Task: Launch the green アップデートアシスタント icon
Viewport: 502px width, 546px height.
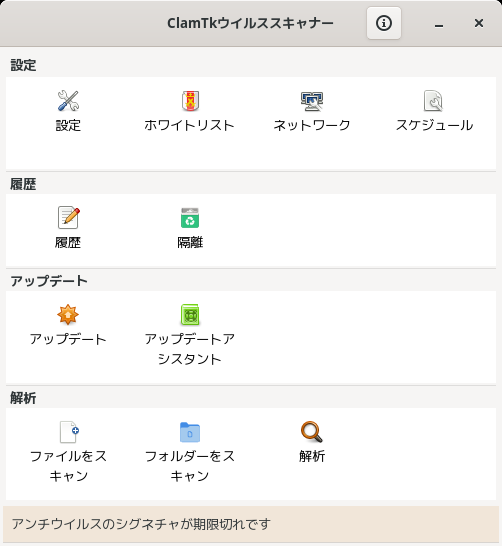Action: point(190,314)
